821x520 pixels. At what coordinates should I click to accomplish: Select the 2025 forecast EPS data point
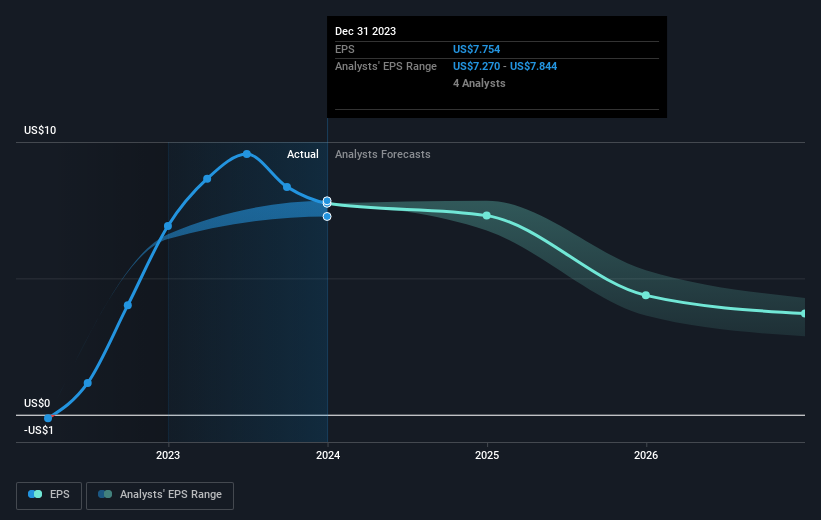(x=486, y=216)
